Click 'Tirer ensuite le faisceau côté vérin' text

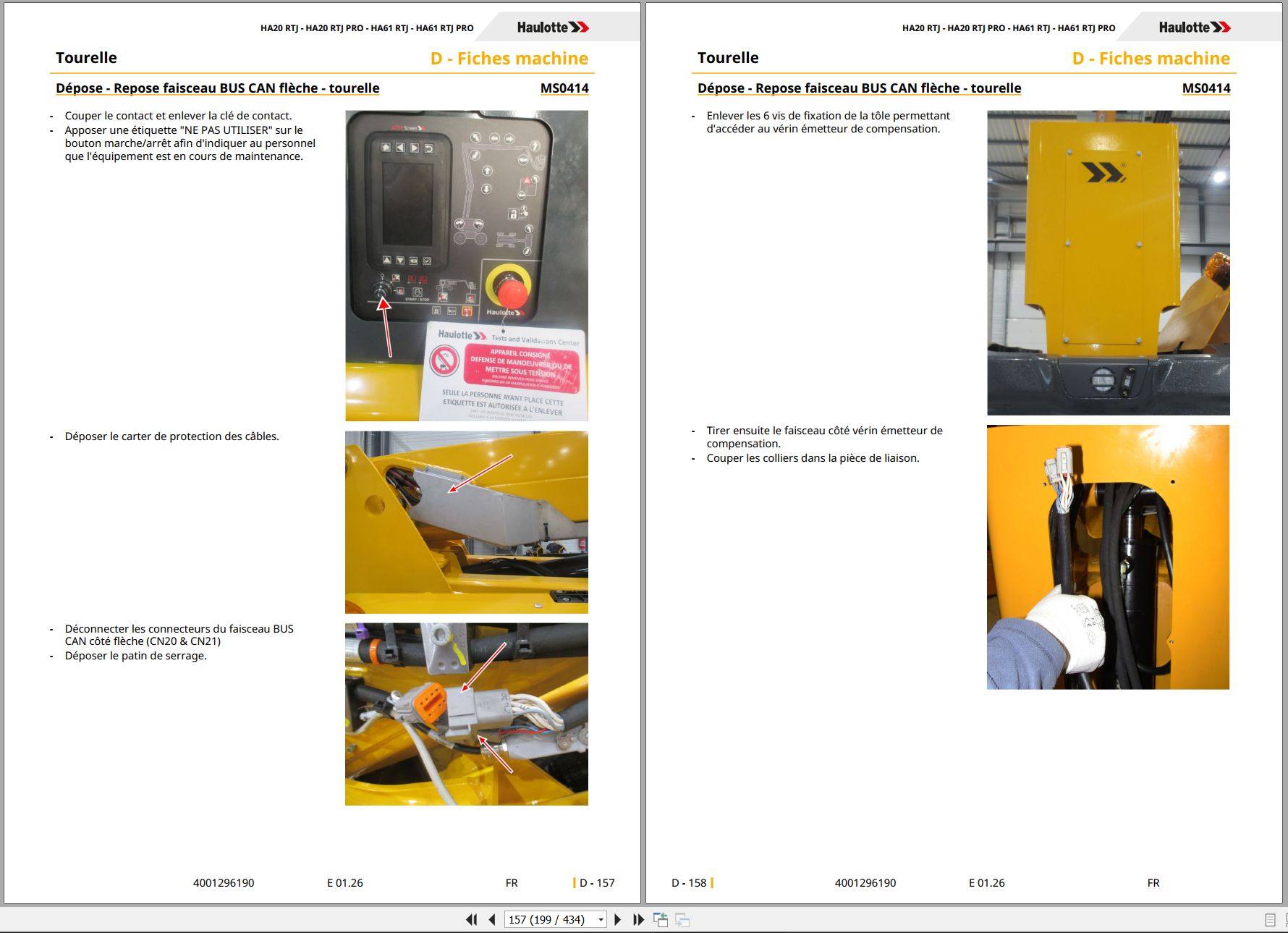pos(825,437)
